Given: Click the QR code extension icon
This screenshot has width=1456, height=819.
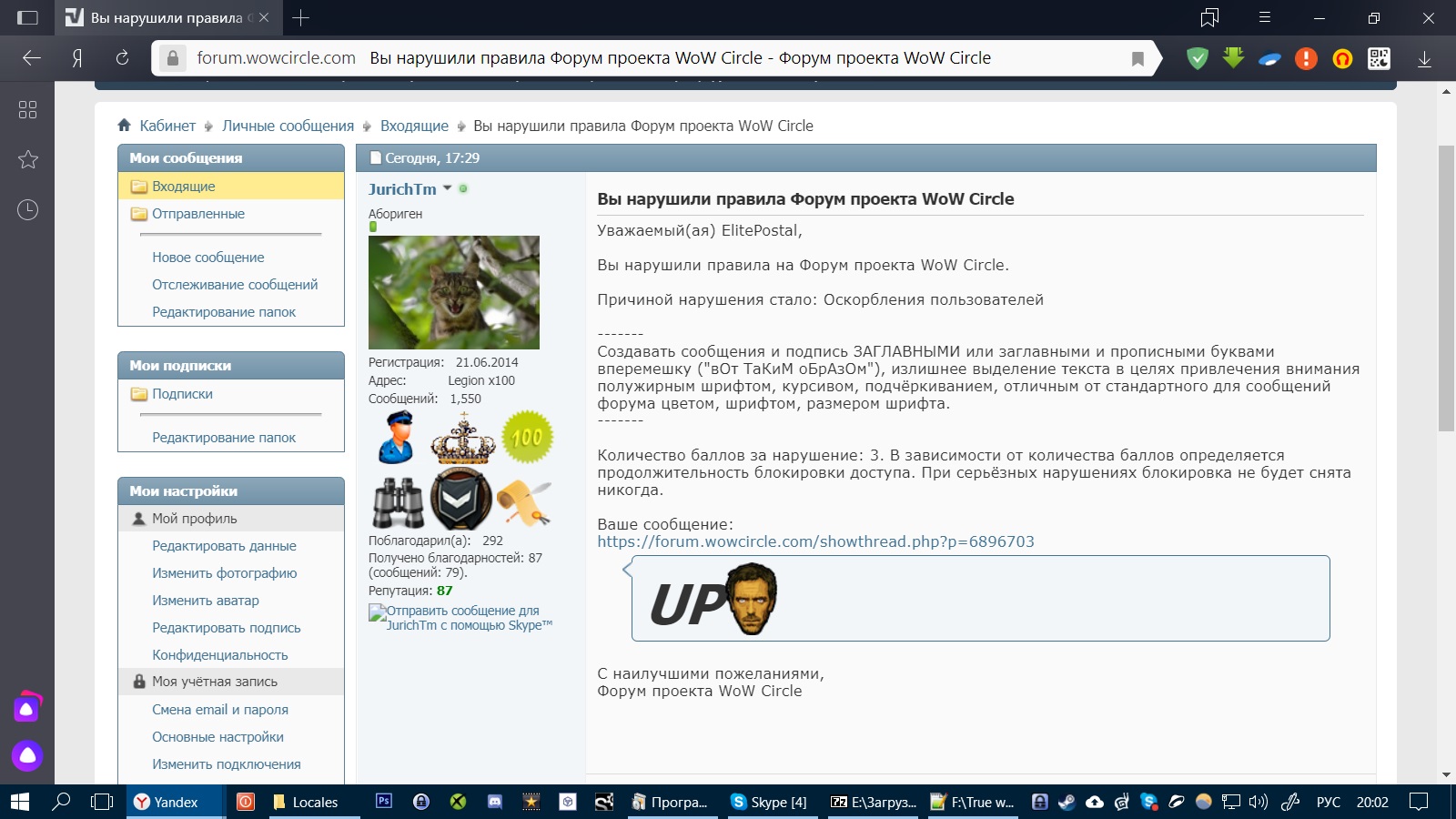Looking at the screenshot, I should [1379, 59].
